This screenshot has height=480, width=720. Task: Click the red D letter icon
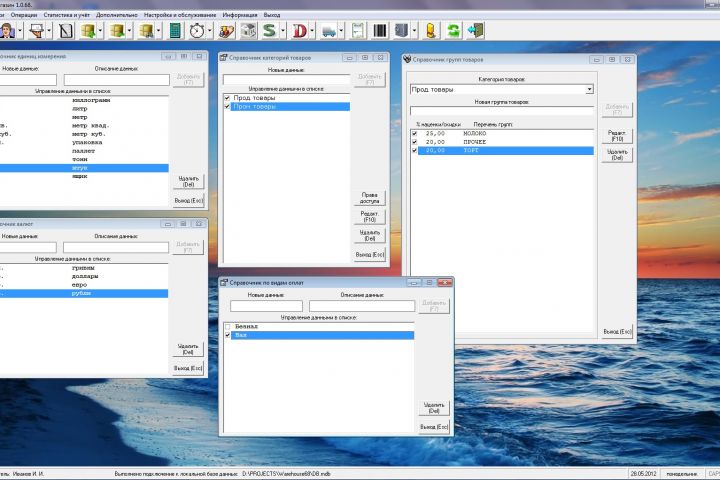coord(299,31)
